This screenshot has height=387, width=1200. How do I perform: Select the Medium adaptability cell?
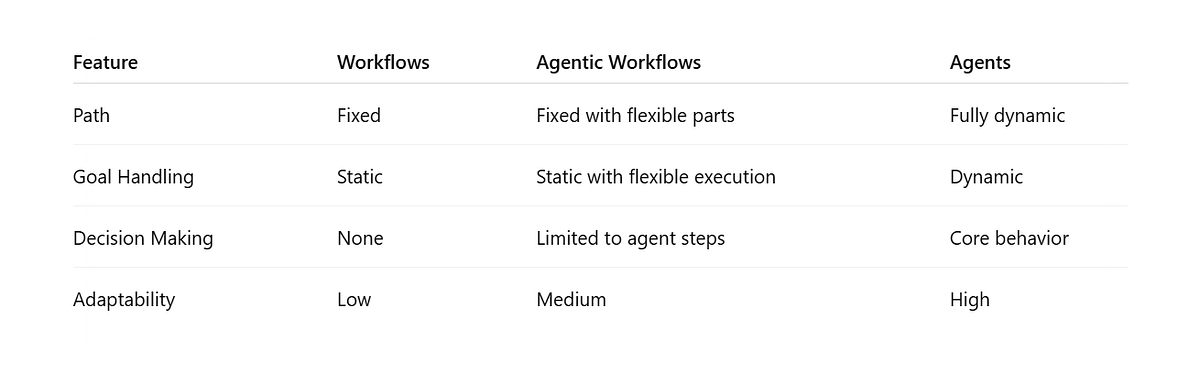571,300
